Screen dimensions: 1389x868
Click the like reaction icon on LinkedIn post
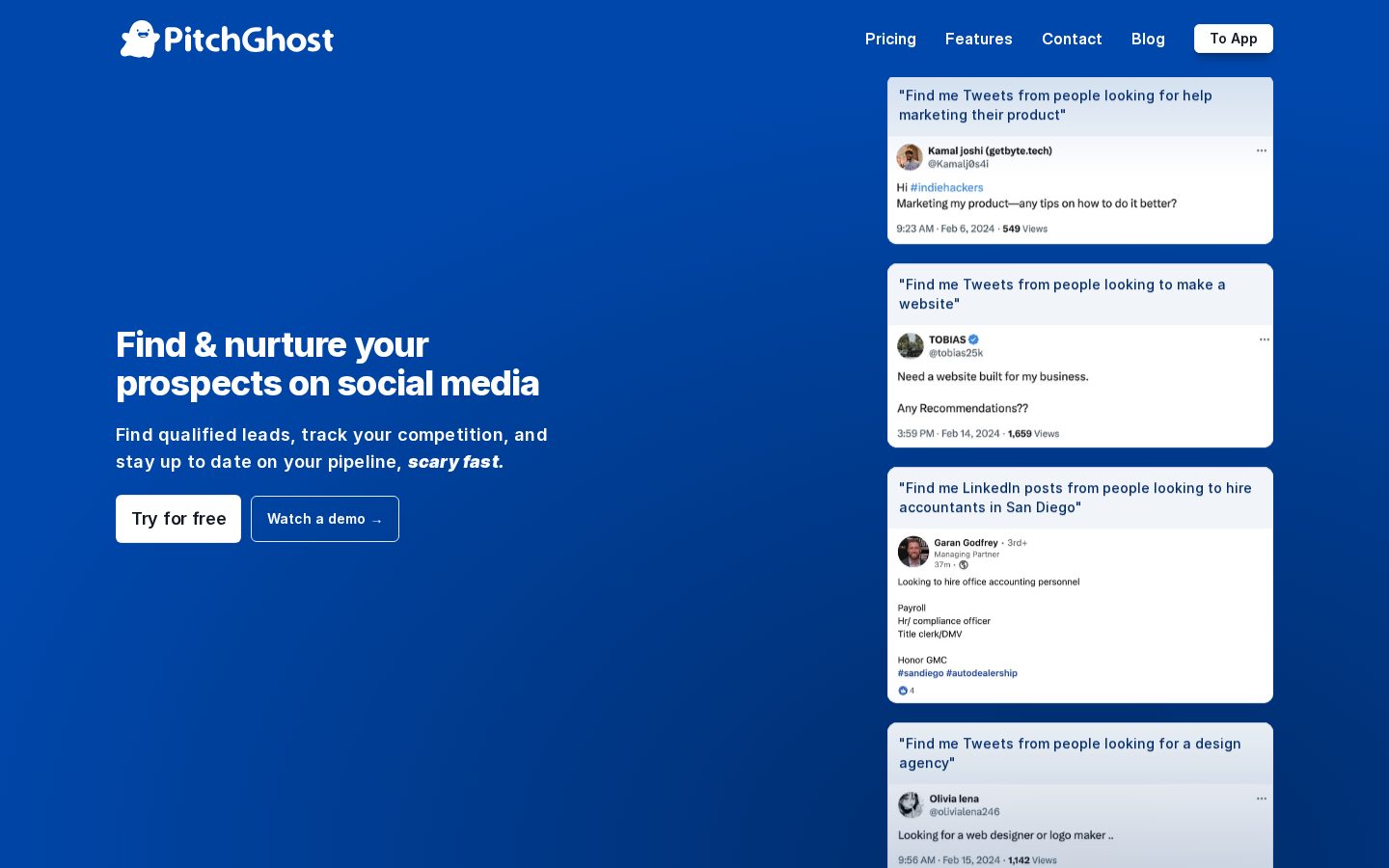(x=903, y=691)
